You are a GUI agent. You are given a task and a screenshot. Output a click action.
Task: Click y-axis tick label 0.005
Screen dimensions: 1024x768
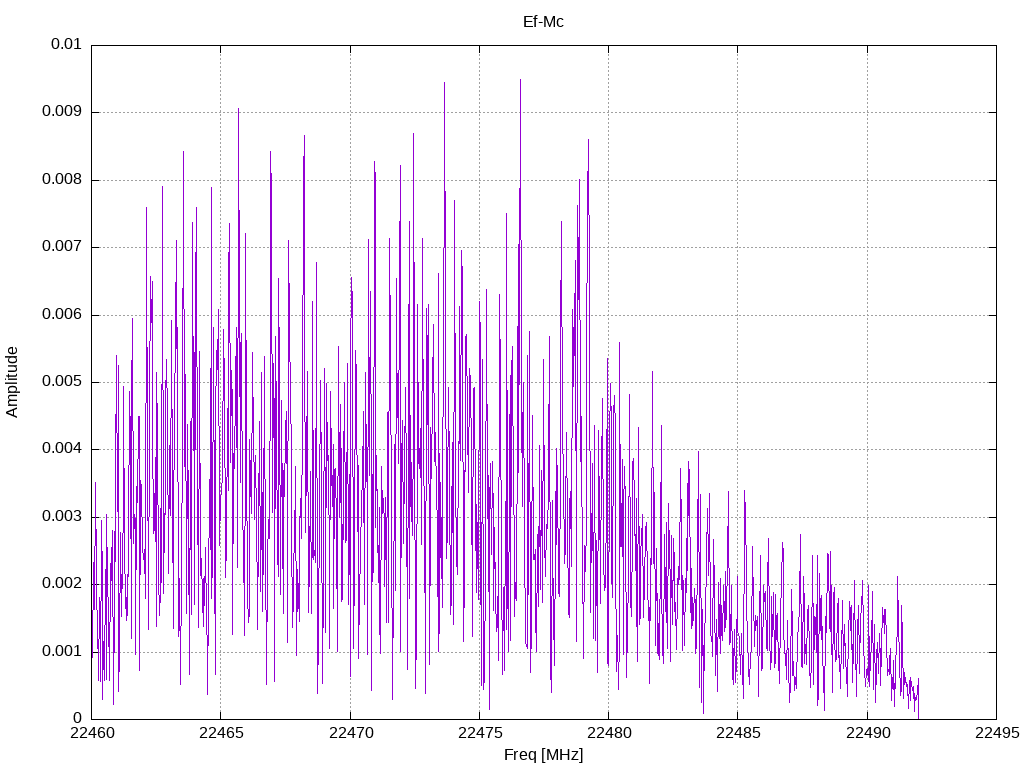coord(62,381)
